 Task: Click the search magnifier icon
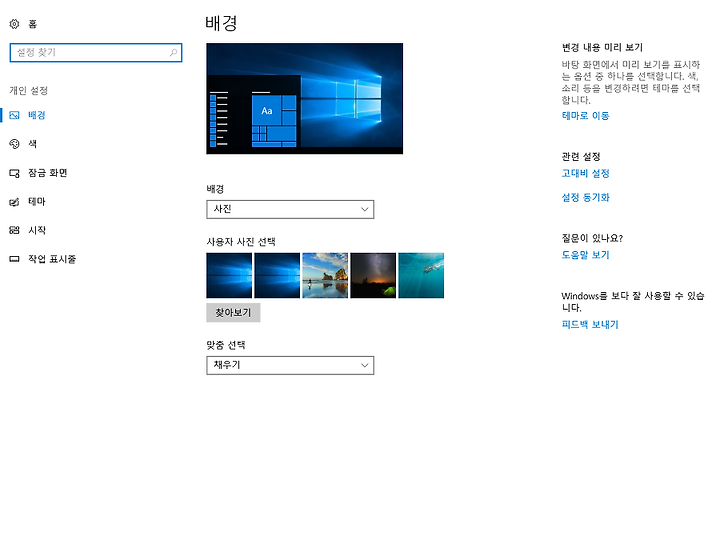tap(173, 52)
